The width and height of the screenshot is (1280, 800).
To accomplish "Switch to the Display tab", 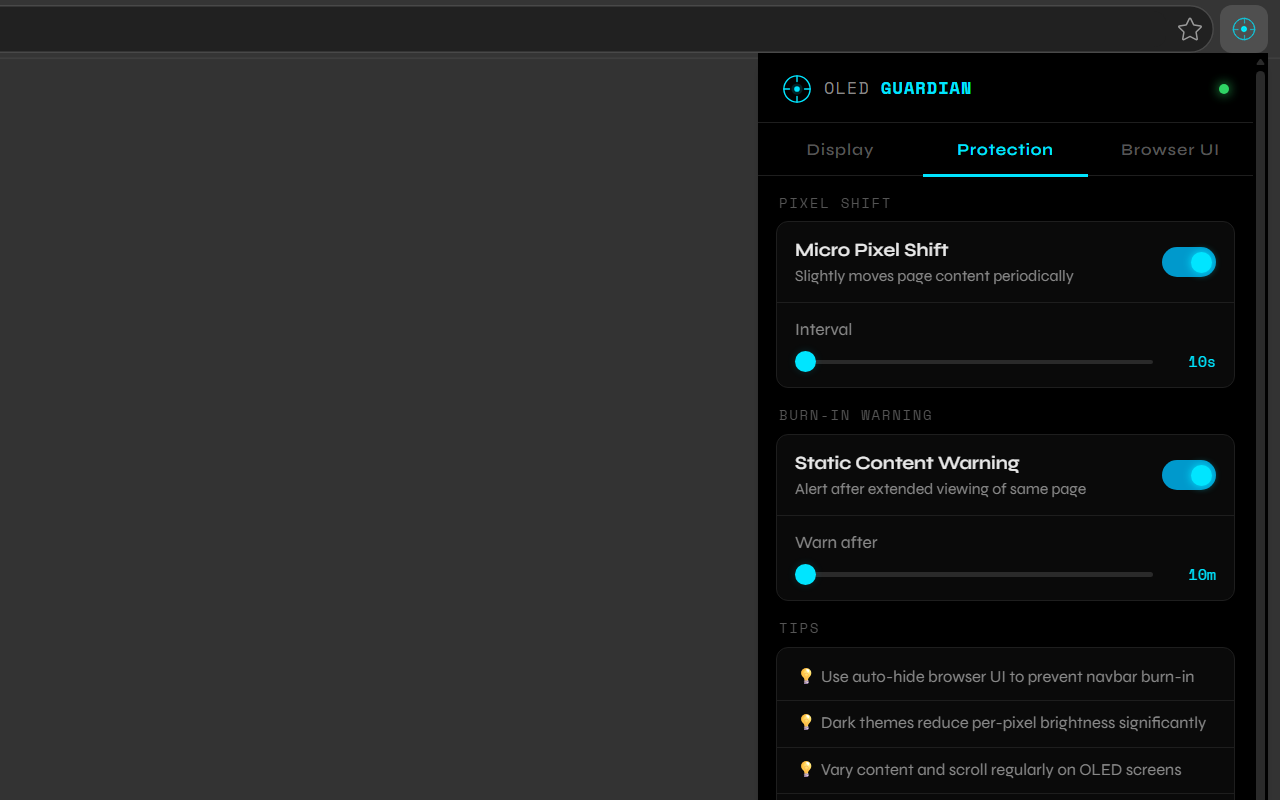I will click(840, 150).
